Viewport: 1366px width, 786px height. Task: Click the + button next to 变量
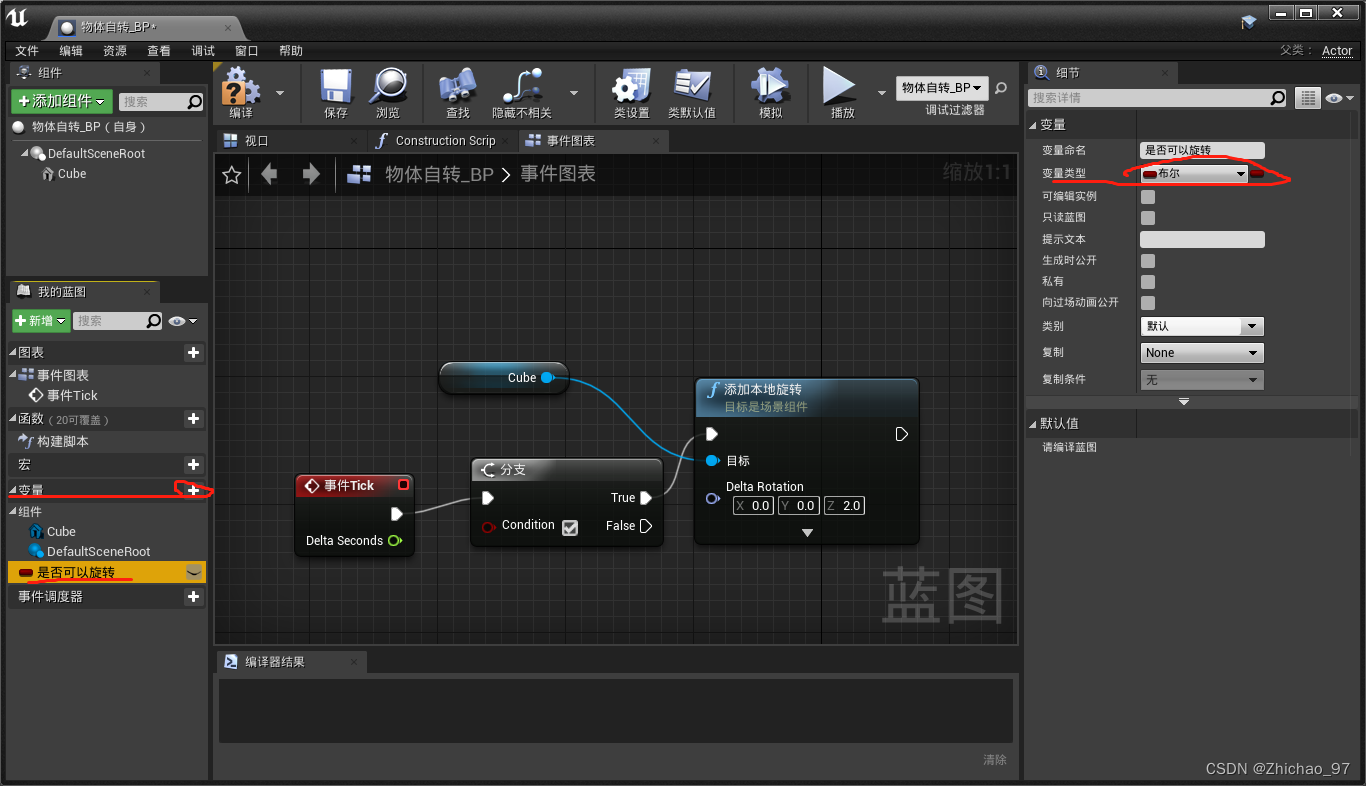click(193, 490)
